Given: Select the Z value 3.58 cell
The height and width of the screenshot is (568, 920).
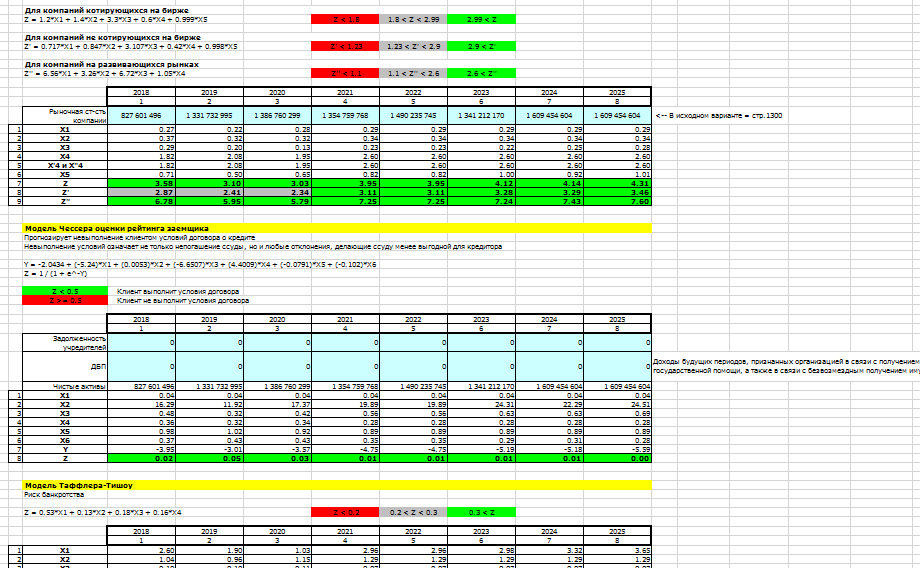Looking at the screenshot, I should pos(141,184).
